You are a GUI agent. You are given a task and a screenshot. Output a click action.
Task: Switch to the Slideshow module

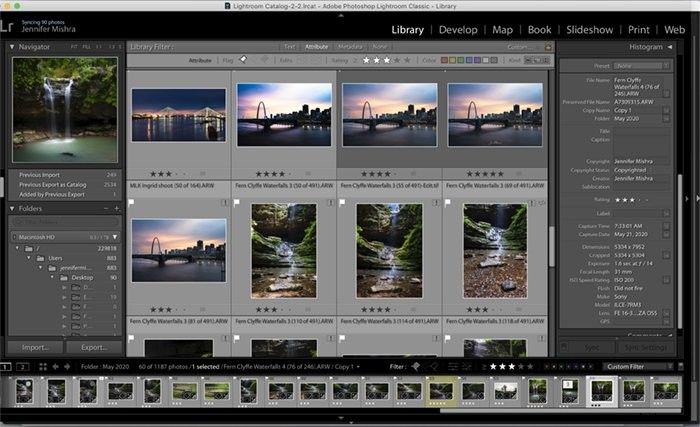tap(589, 30)
